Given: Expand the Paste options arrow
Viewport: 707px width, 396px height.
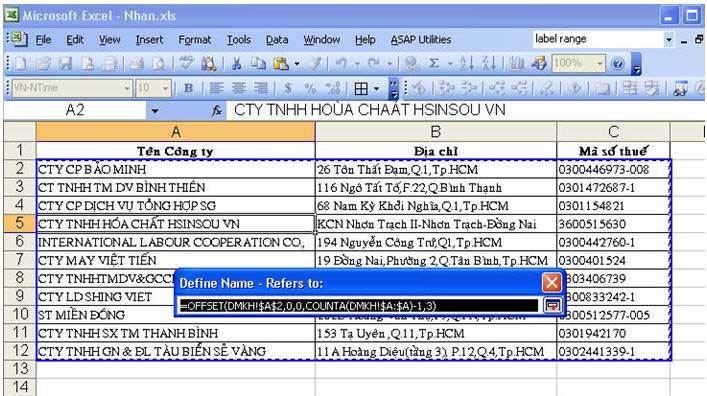Looking at the screenshot, I should click(x=297, y=64).
